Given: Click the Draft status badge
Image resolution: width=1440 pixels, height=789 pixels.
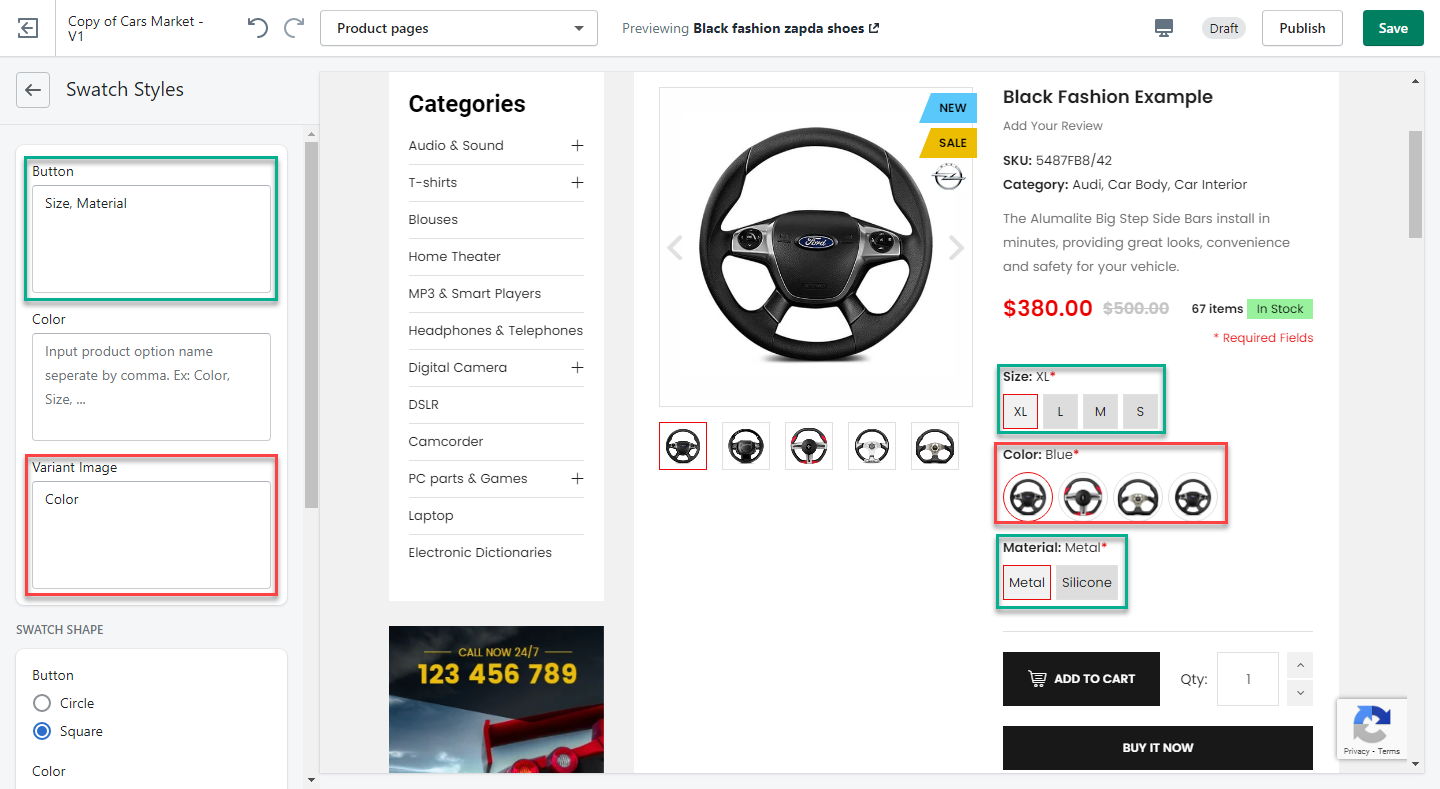Looking at the screenshot, I should (x=1224, y=28).
